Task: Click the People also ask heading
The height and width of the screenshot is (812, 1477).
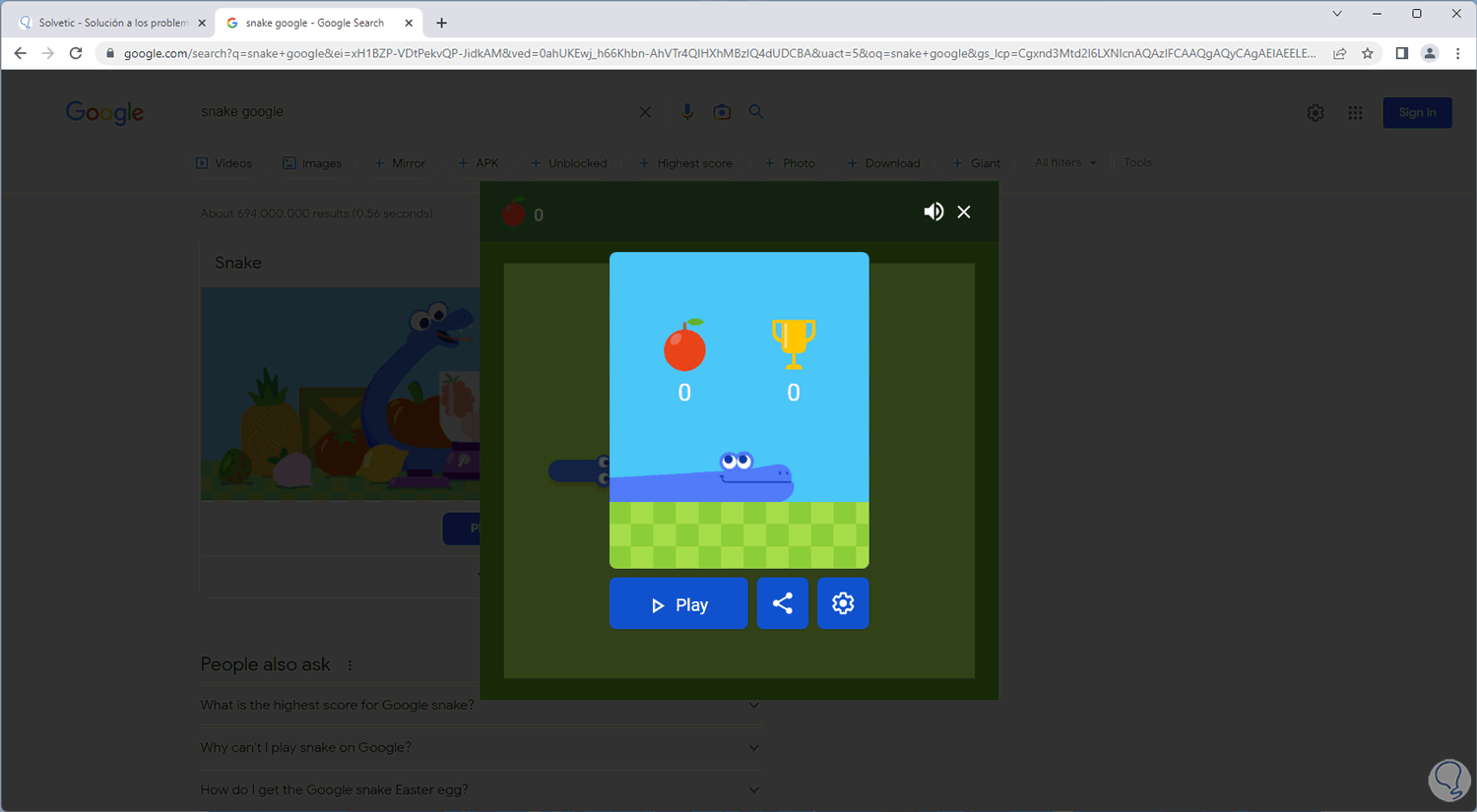Action: point(265,664)
